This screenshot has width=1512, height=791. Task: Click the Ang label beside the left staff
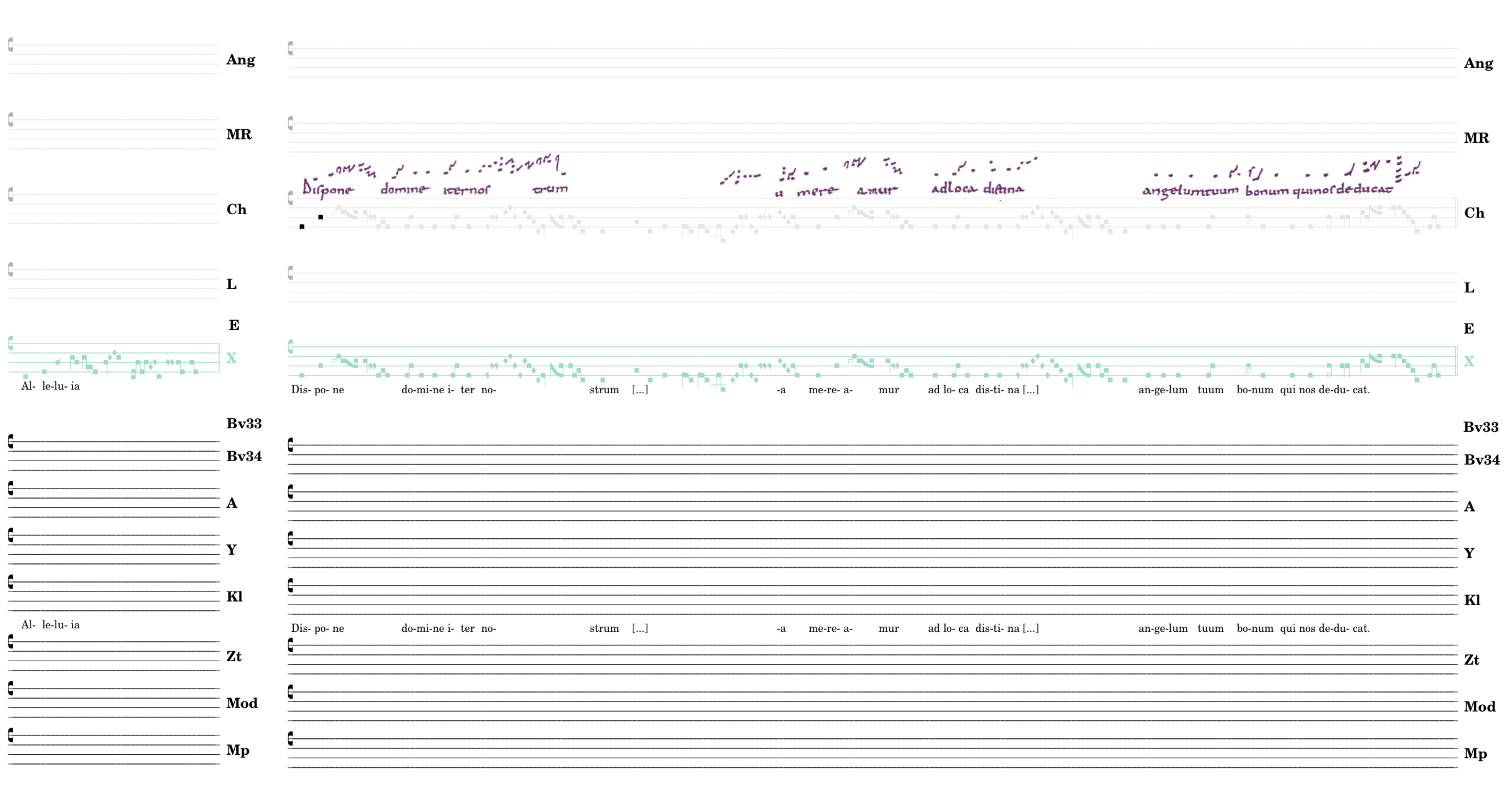(x=240, y=60)
